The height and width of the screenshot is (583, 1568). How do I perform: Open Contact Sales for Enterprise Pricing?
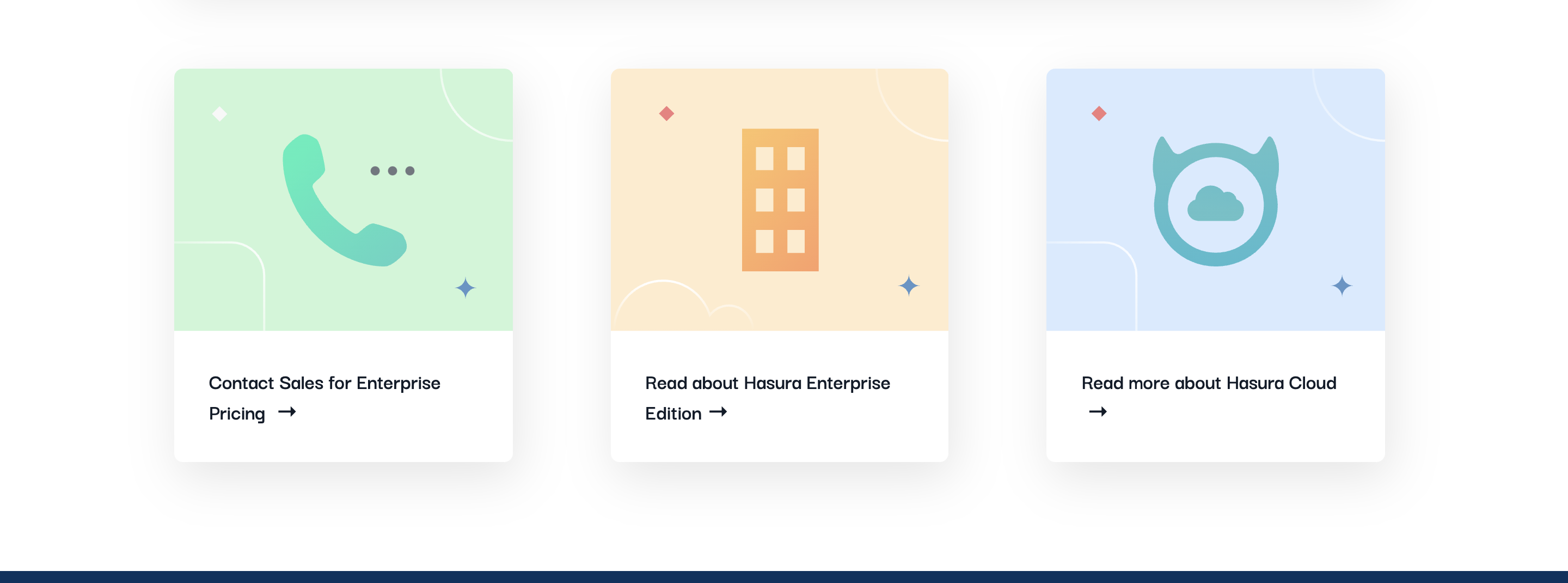click(325, 397)
